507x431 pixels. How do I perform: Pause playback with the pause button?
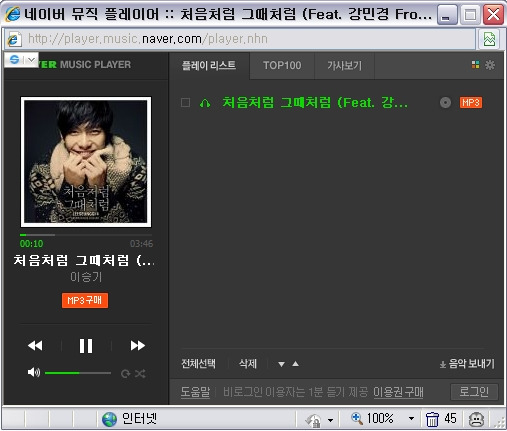86,346
